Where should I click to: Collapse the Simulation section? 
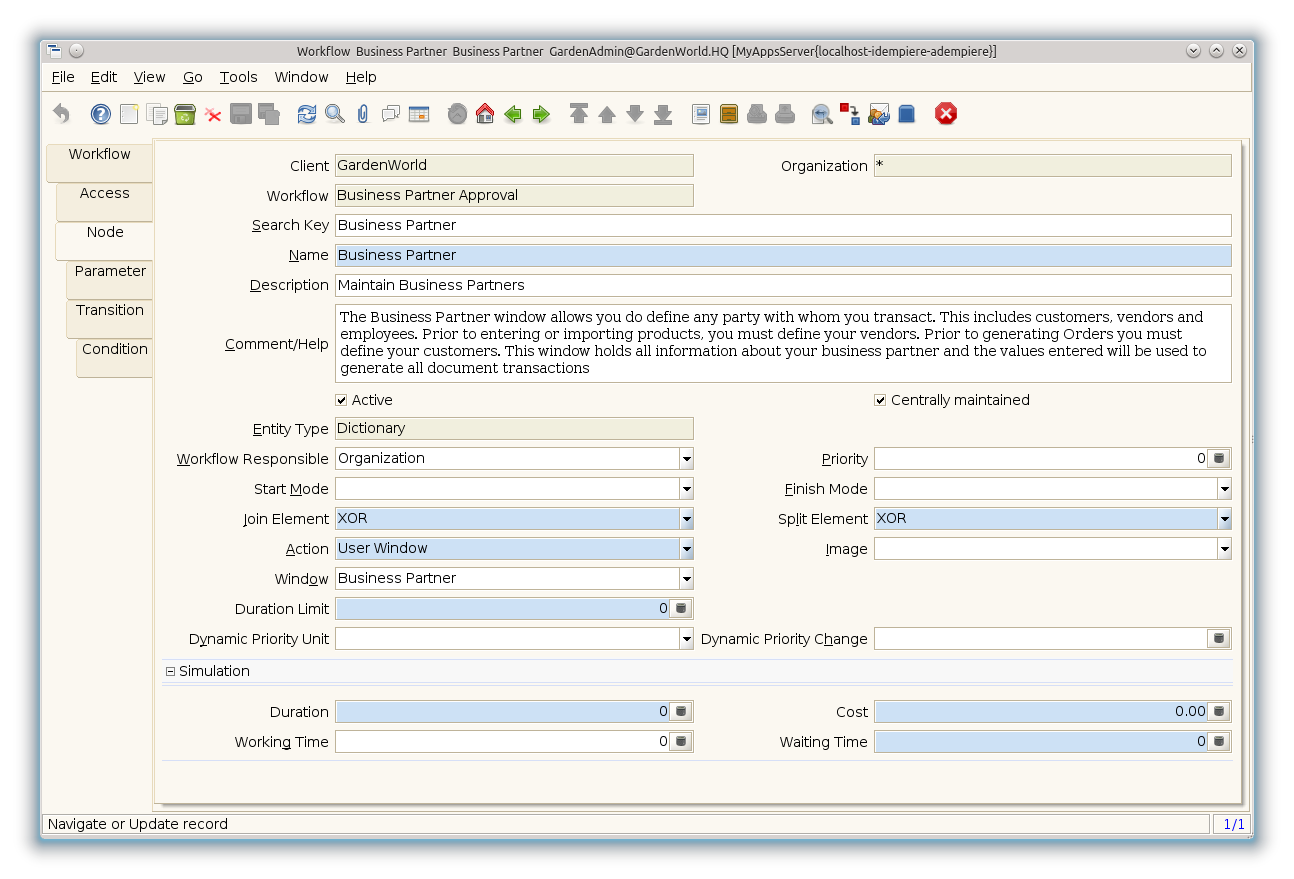170,672
